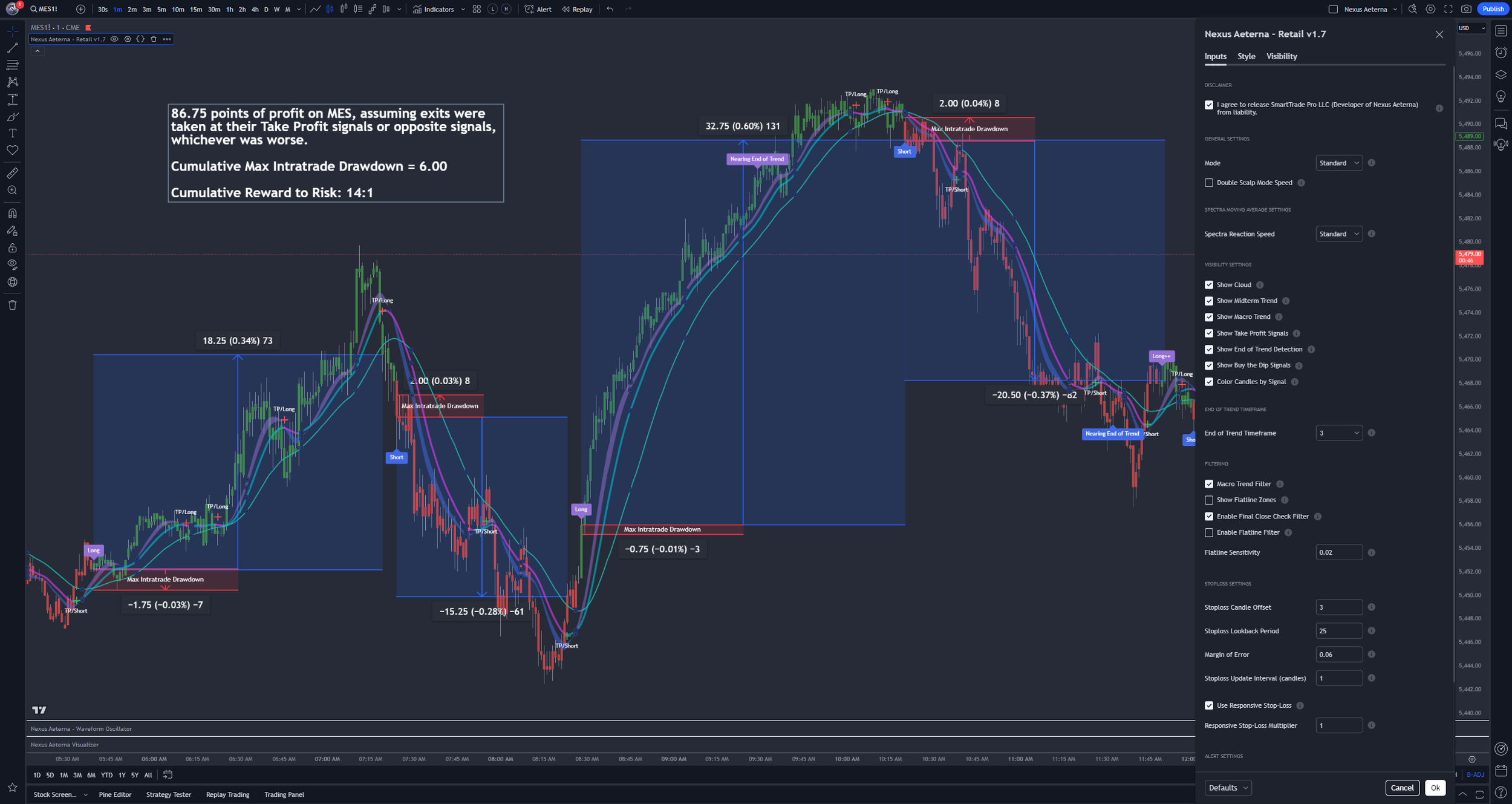Cancel the indicator settings dialog

coord(1401,788)
